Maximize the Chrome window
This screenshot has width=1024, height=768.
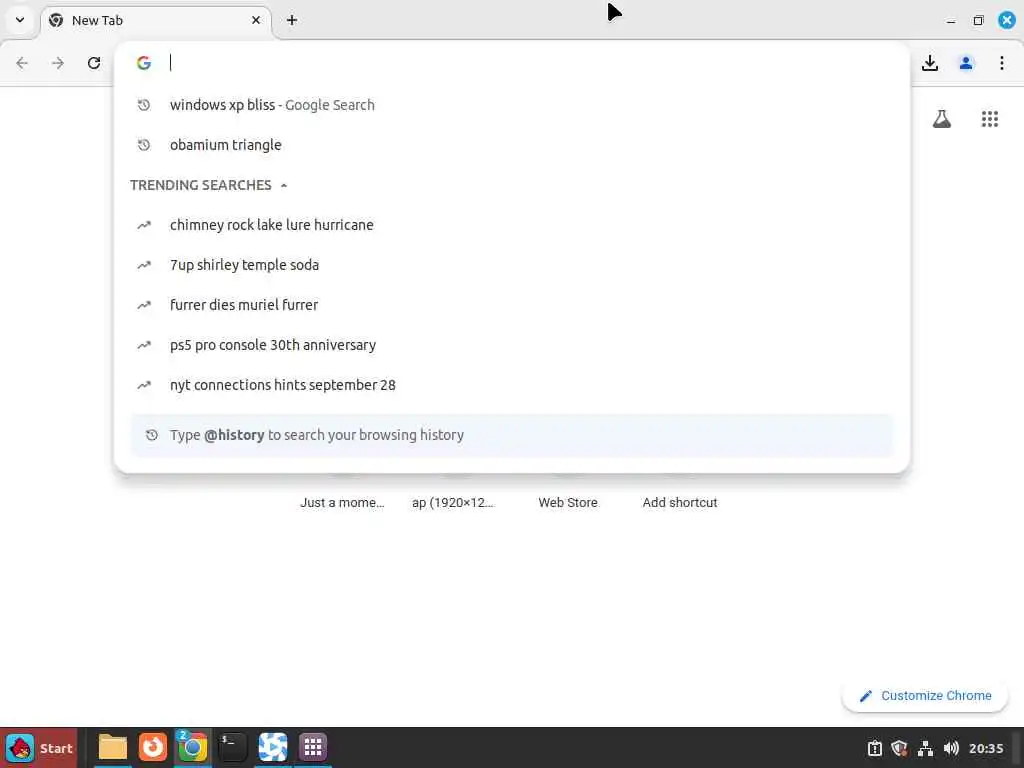click(x=978, y=21)
